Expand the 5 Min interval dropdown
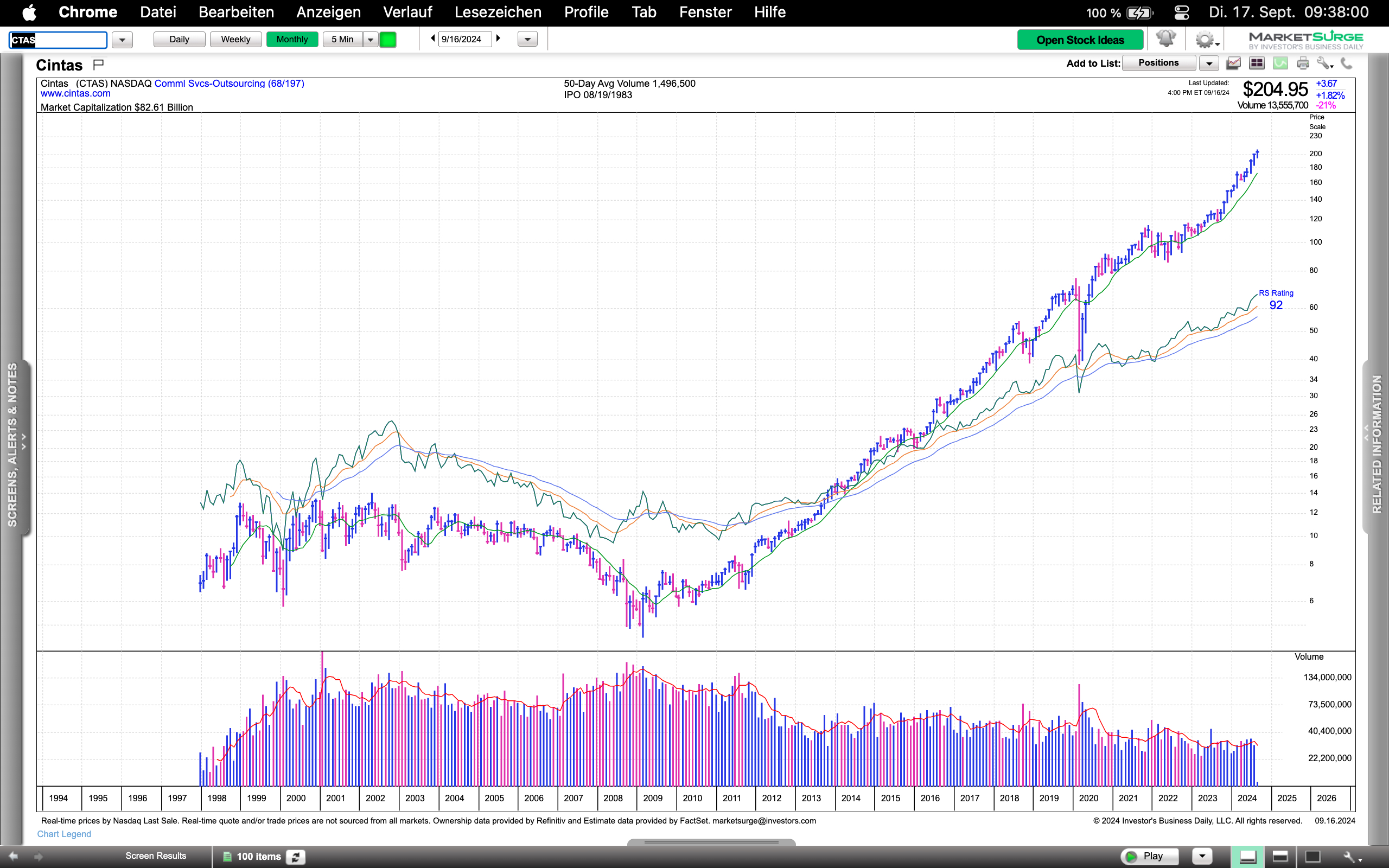This screenshot has height=868, width=1389. tap(371, 40)
